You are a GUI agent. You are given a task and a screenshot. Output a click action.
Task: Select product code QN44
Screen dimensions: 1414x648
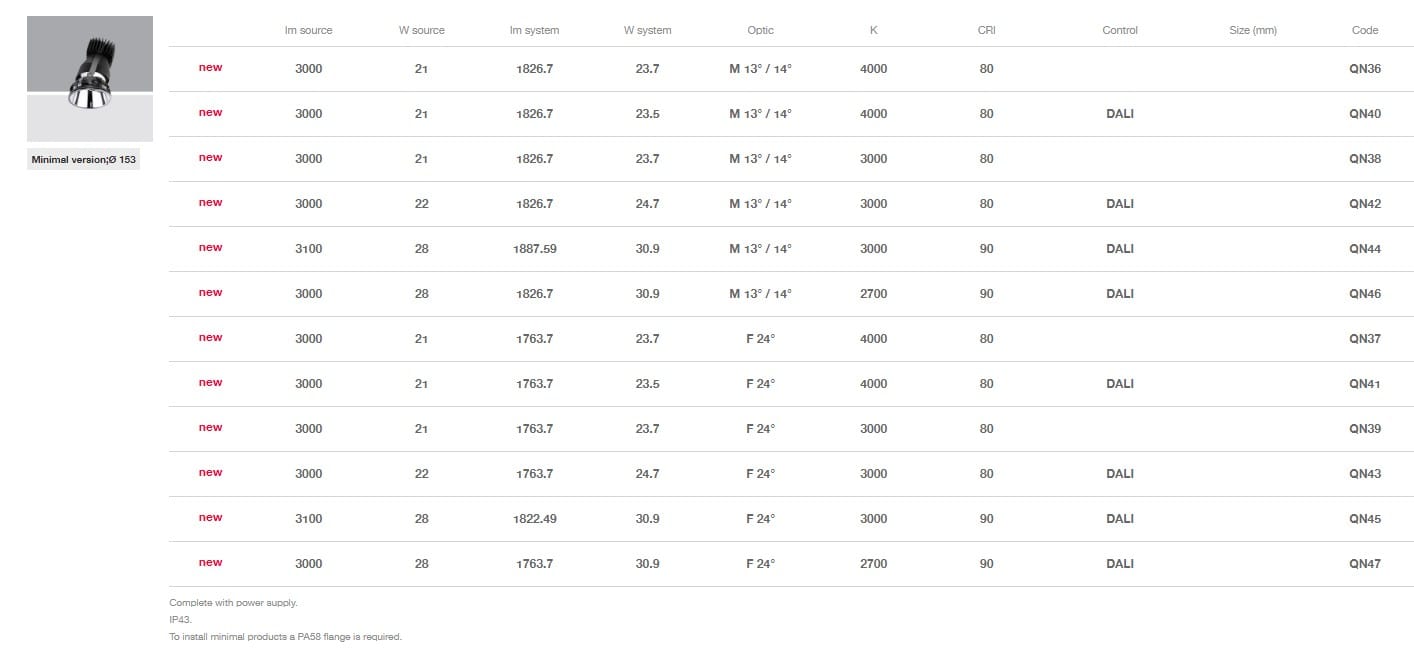pyautogui.click(x=1364, y=249)
